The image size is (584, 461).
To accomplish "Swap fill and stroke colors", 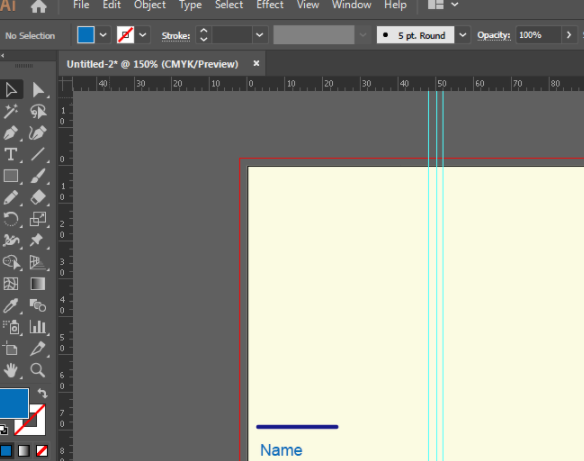I will (42, 393).
